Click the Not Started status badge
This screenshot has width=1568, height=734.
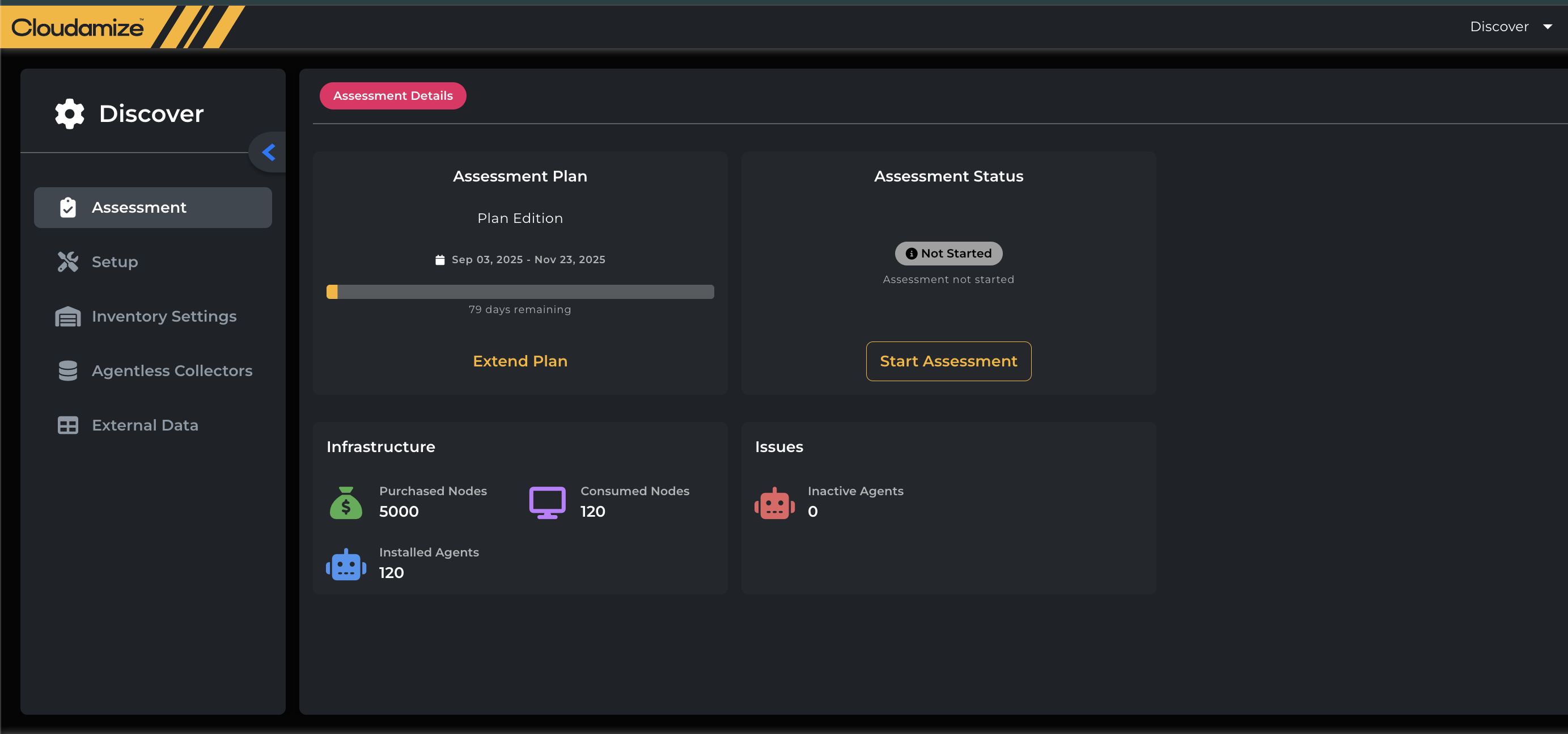tap(948, 254)
